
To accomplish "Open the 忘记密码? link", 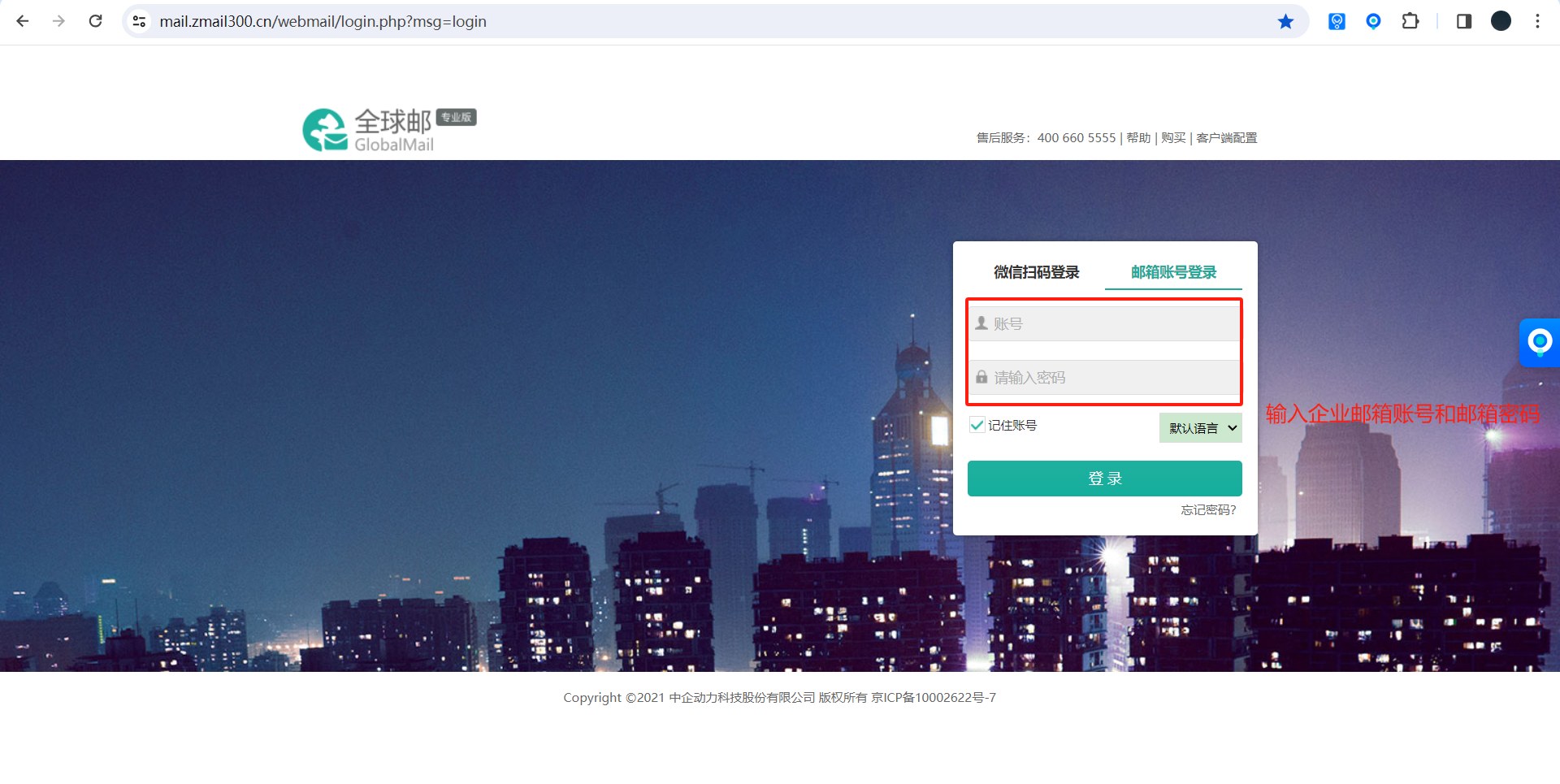I will tap(1208, 510).
